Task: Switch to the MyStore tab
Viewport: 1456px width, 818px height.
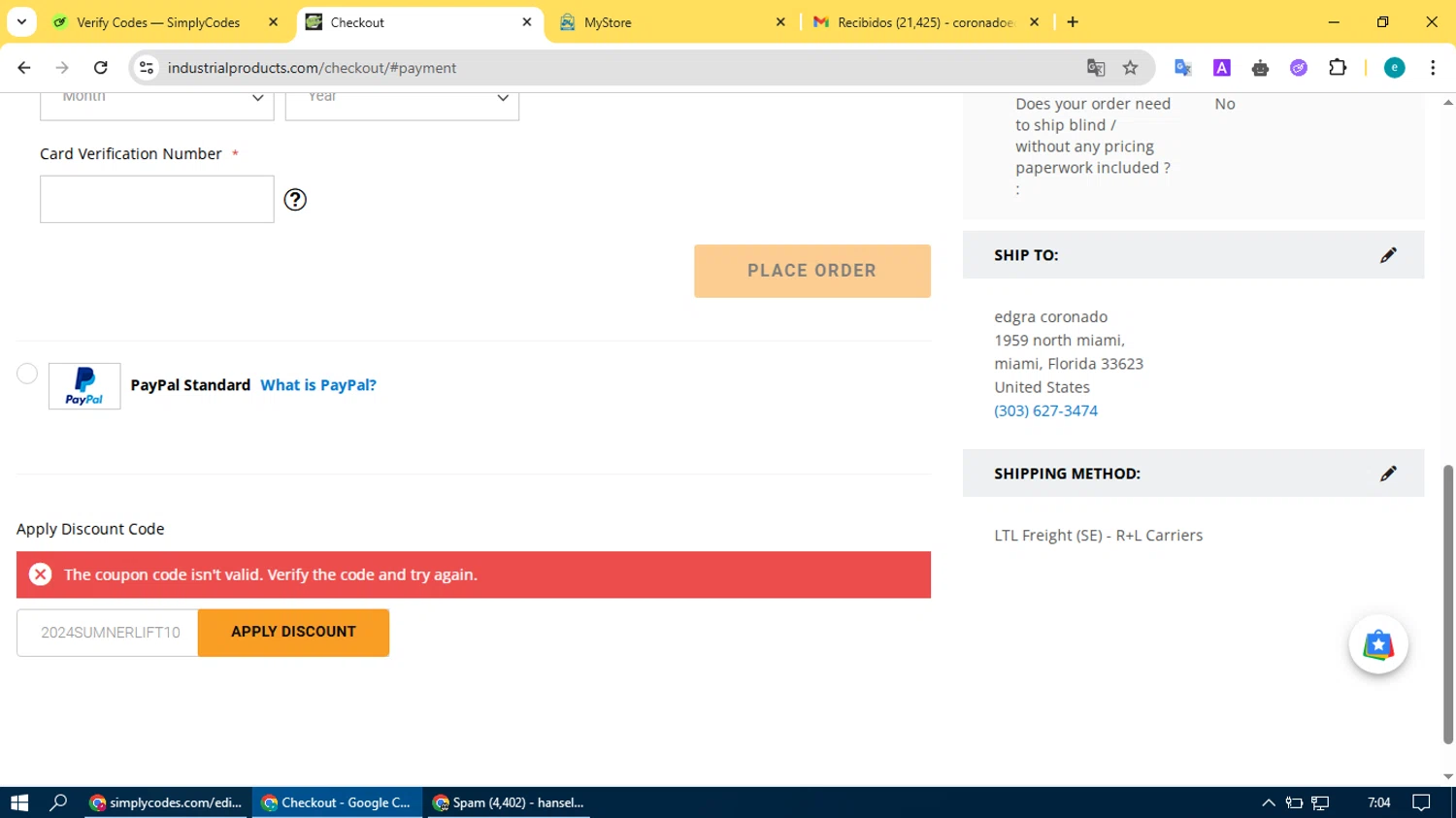Action: (x=673, y=22)
